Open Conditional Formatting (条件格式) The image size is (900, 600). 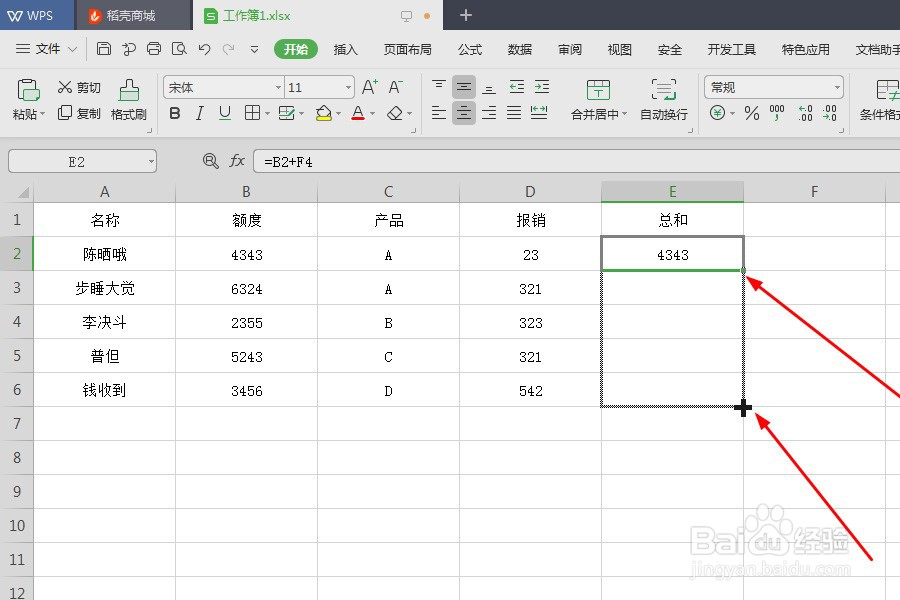(880, 99)
